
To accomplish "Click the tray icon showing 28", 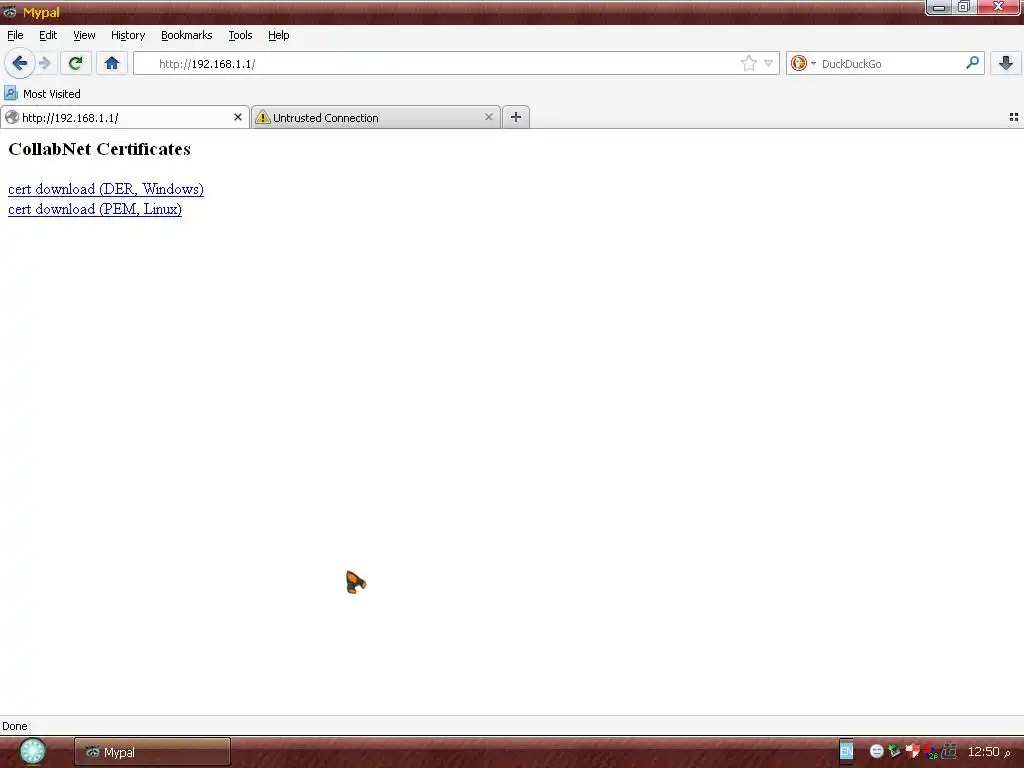I will (931, 752).
